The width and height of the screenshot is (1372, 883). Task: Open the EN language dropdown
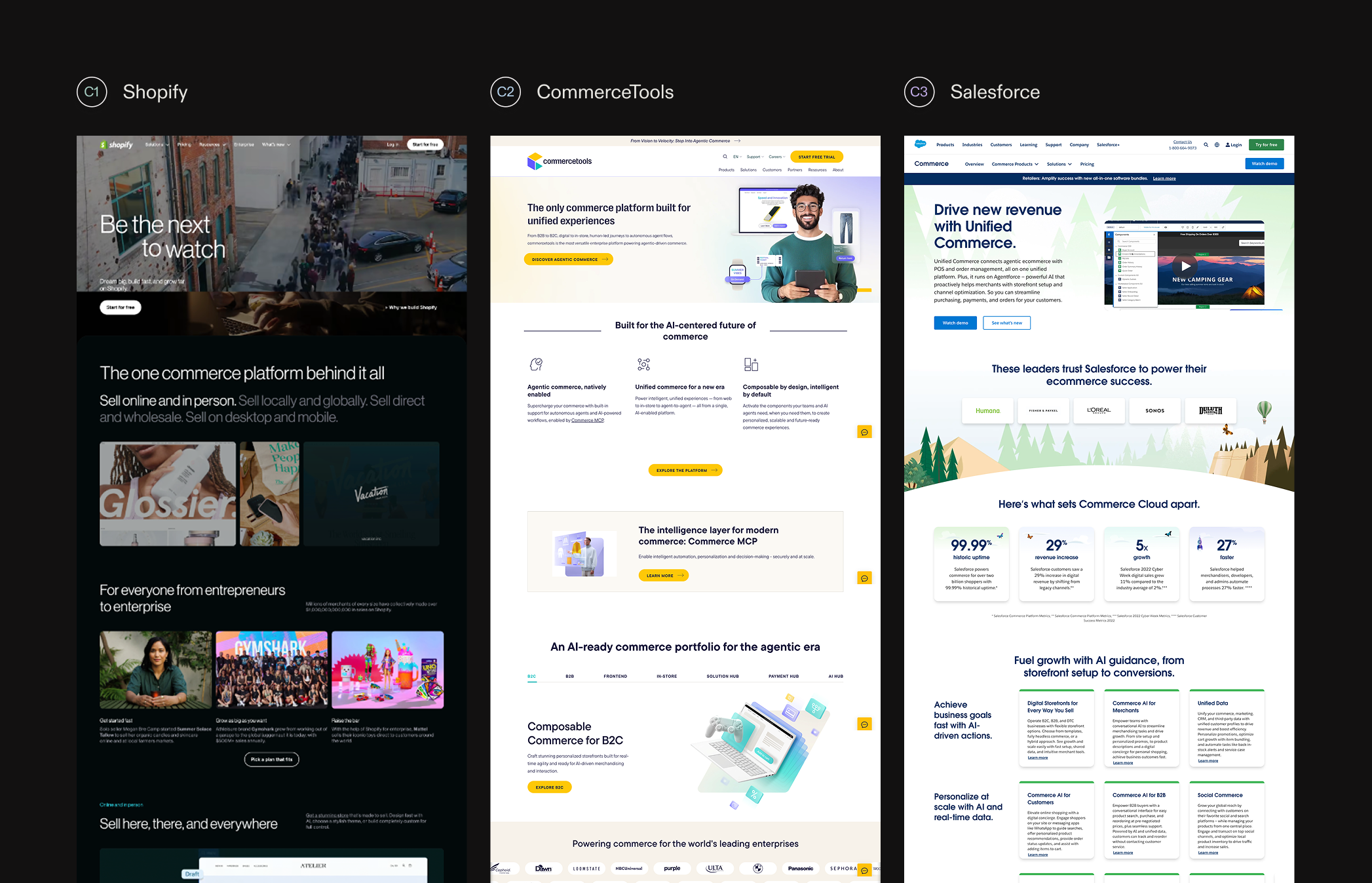[738, 157]
